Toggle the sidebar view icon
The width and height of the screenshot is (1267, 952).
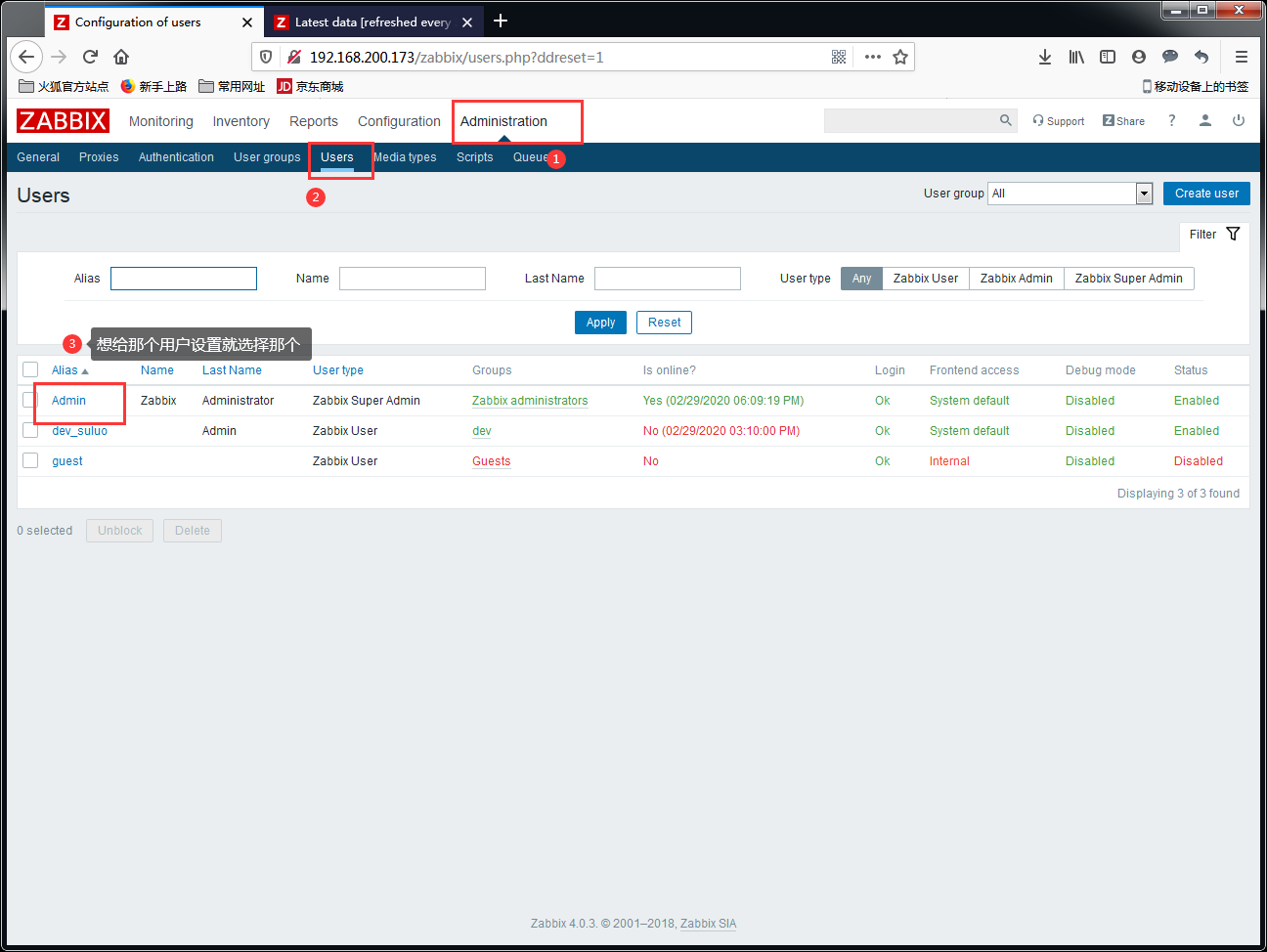[1108, 57]
